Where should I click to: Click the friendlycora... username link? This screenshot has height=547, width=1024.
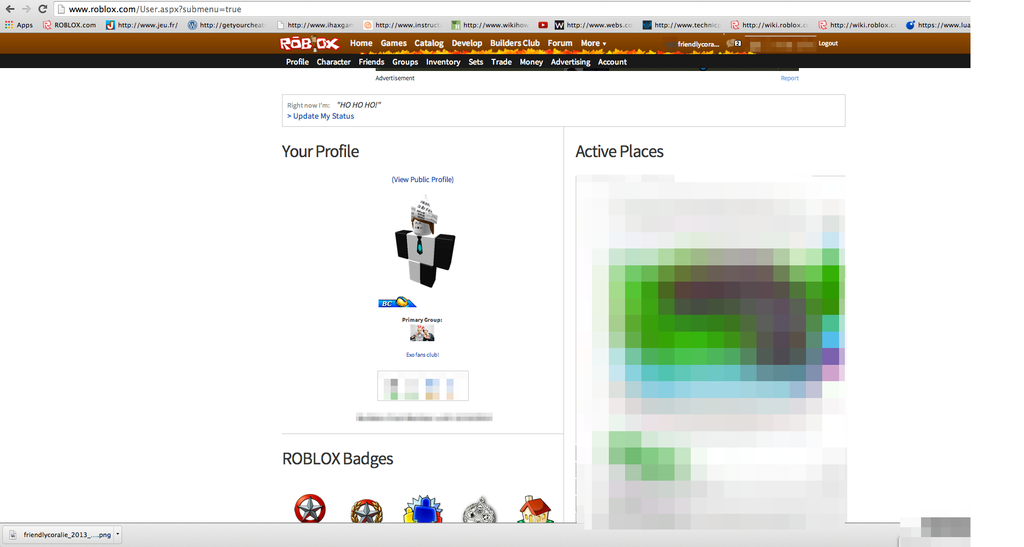click(698, 44)
